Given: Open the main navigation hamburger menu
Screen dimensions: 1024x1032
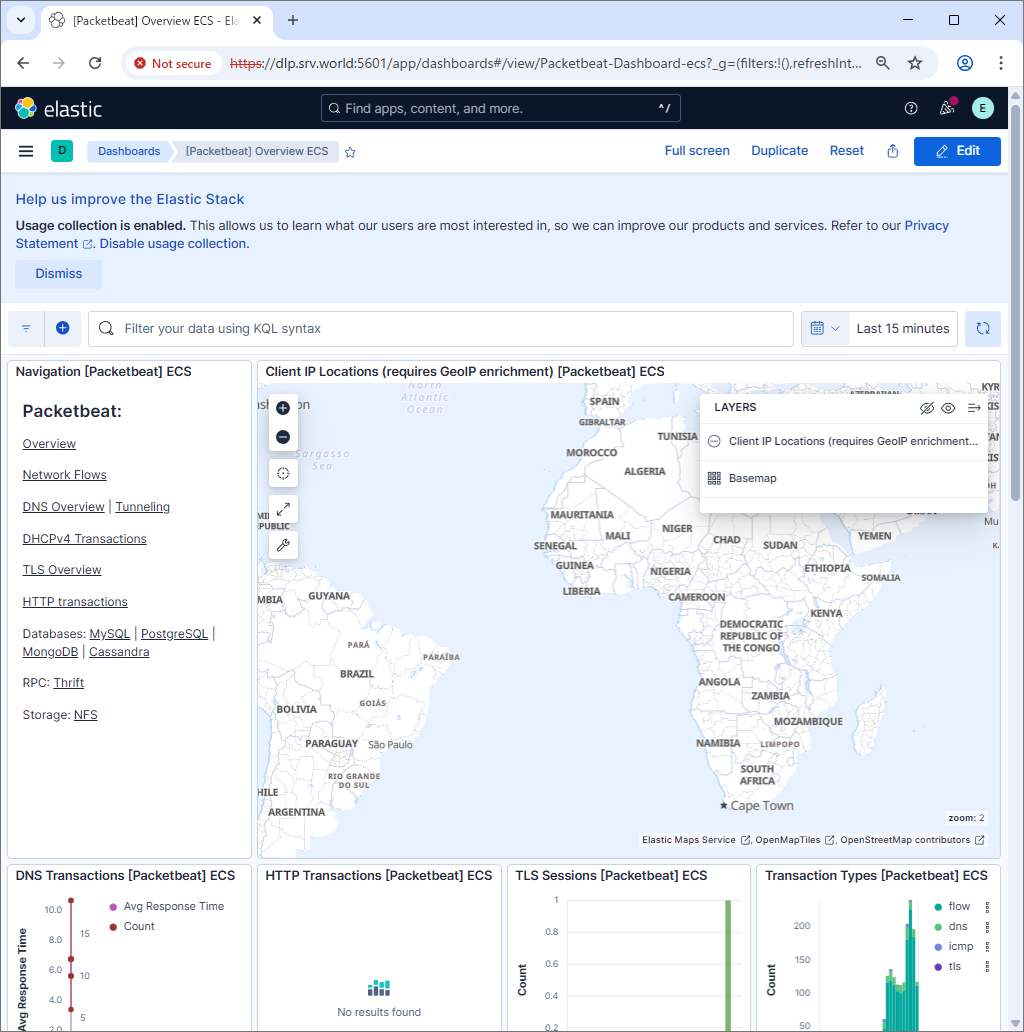Looking at the screenshot, I should point(26,151).
